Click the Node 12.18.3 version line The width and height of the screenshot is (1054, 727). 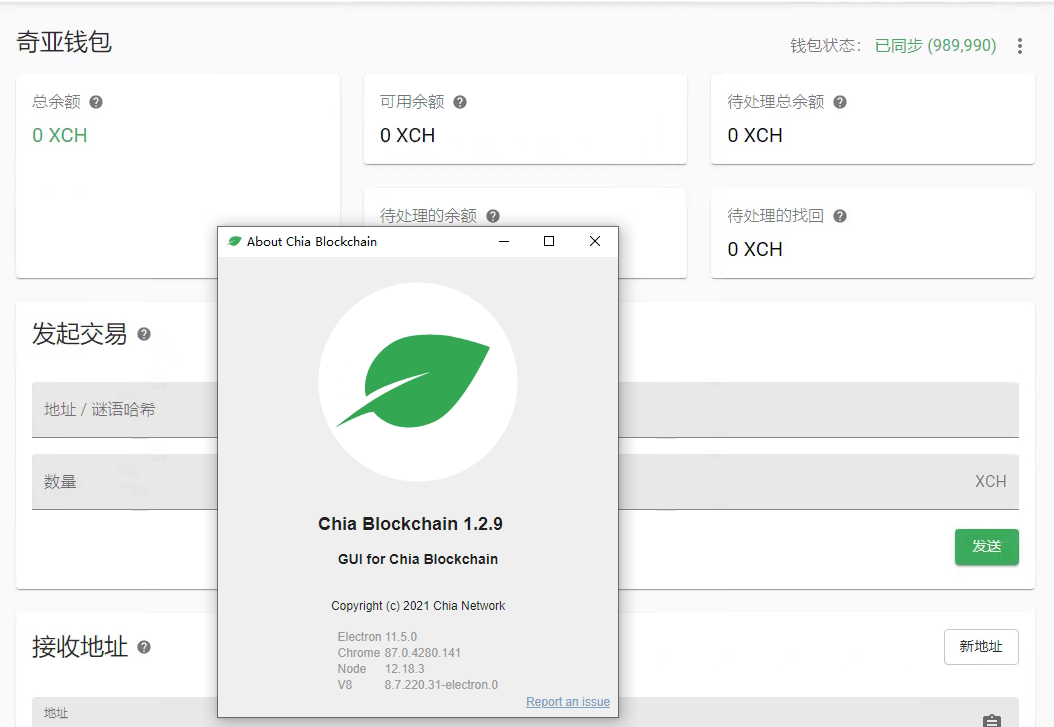point(381,669)
